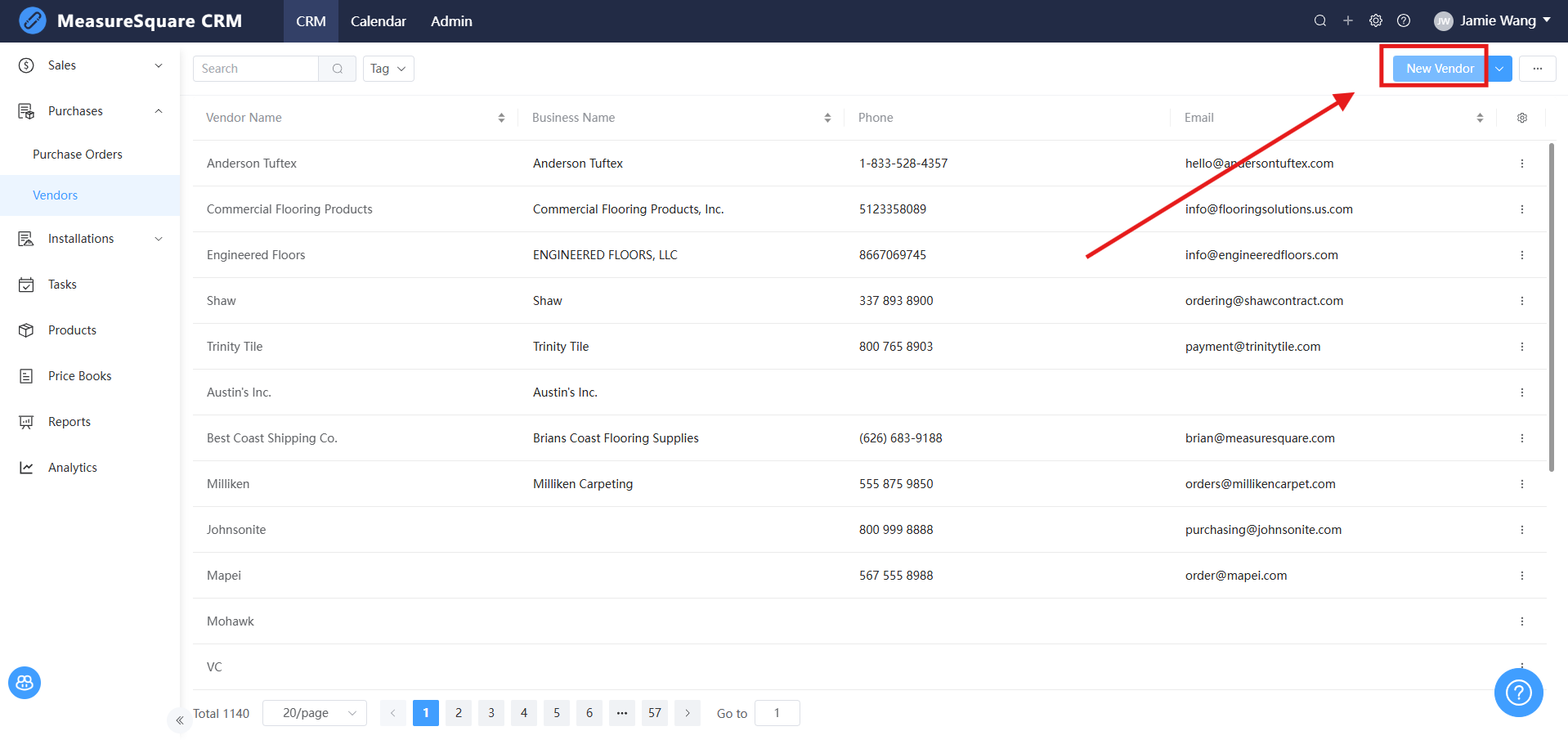This screenshot has height=740, width=1568.
Task: Open row actions for Johnsonite
Action: (1522, 530)
